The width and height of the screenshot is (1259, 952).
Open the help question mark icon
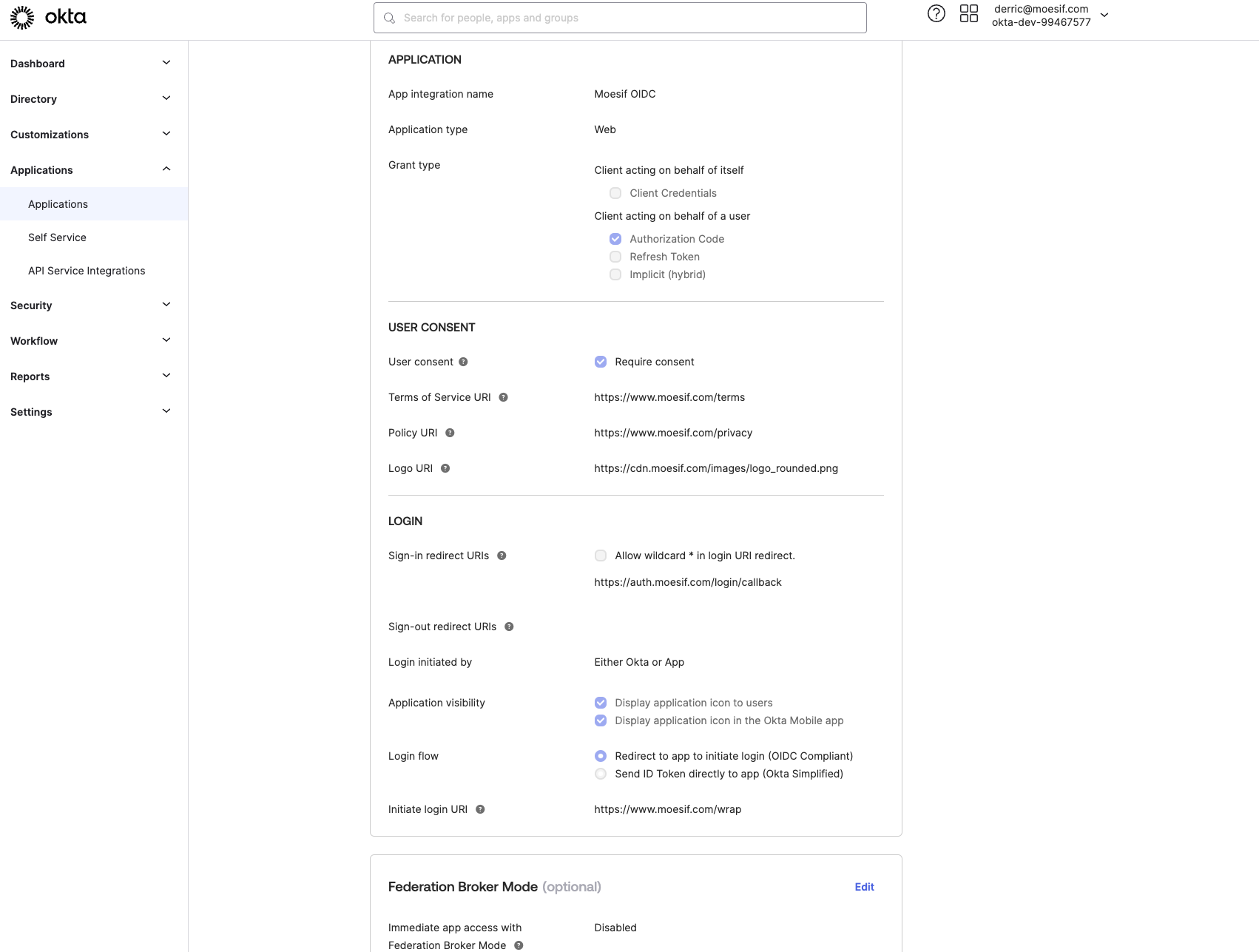(936, 13)
